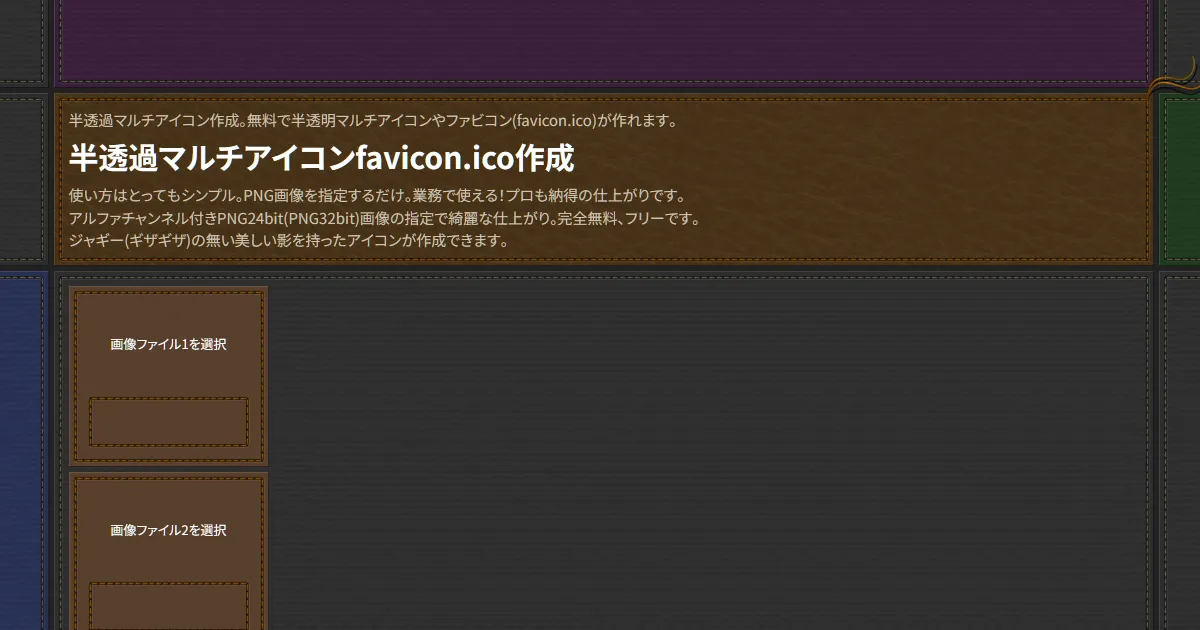
Task: Click the dashed drop box under 画像ファイル1
Action: pos(168,421)
